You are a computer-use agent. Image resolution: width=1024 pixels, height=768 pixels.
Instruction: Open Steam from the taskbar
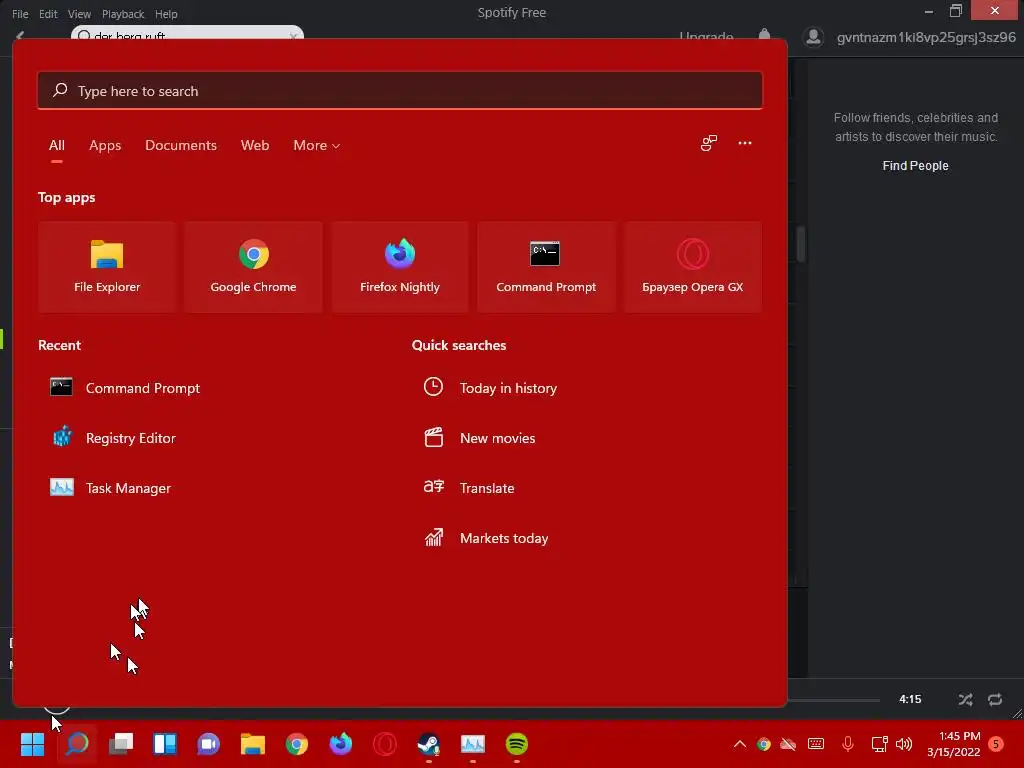pyautogui.click(x=428, y=744)
